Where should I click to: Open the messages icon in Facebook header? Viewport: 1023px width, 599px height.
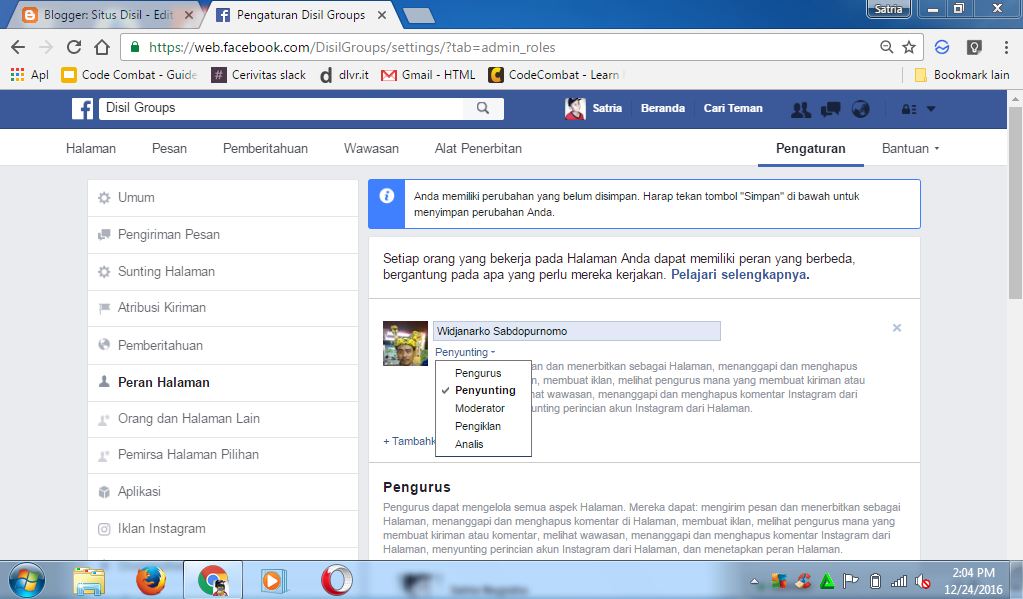click(831, 109)
